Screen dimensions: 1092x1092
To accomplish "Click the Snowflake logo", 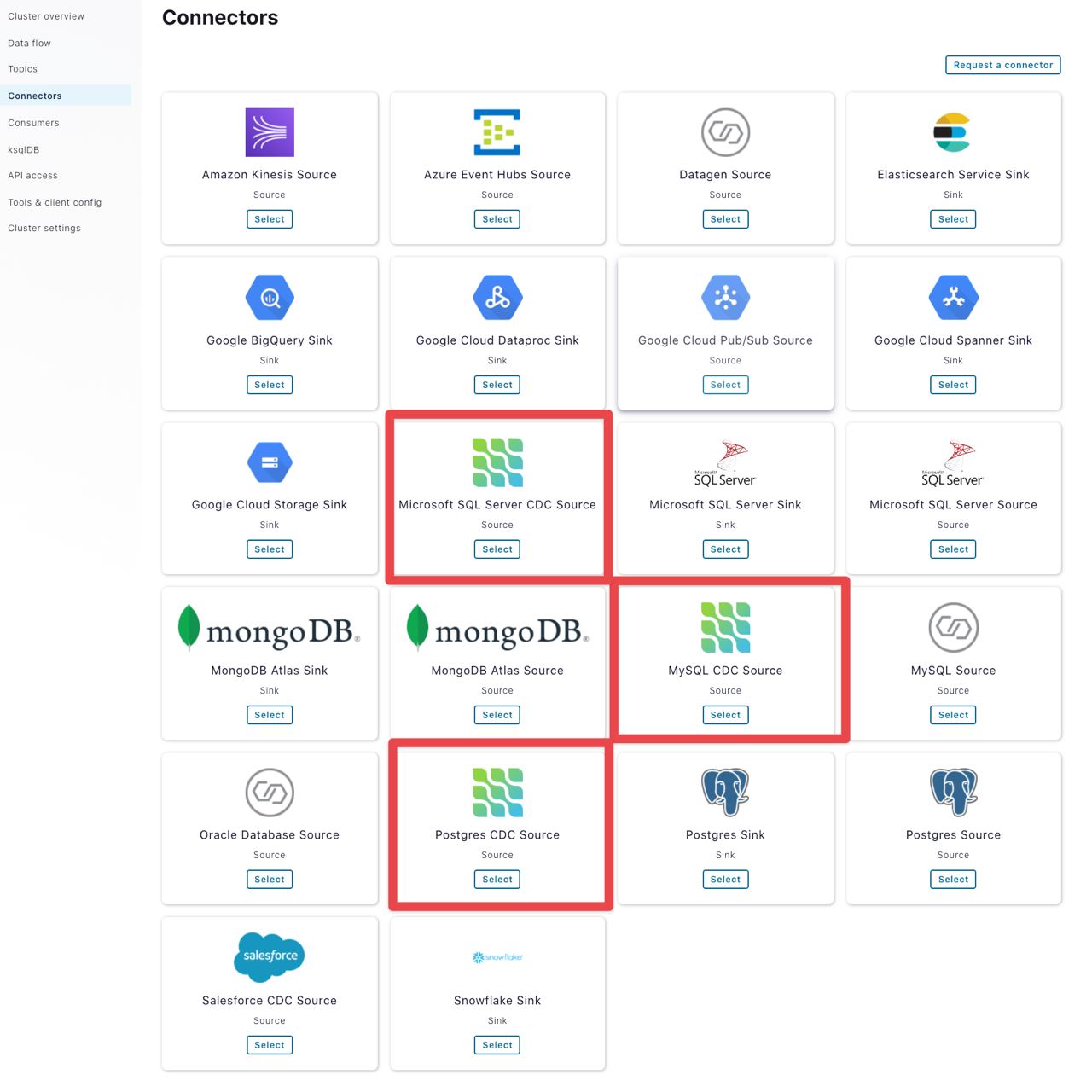I will point(497,957).
